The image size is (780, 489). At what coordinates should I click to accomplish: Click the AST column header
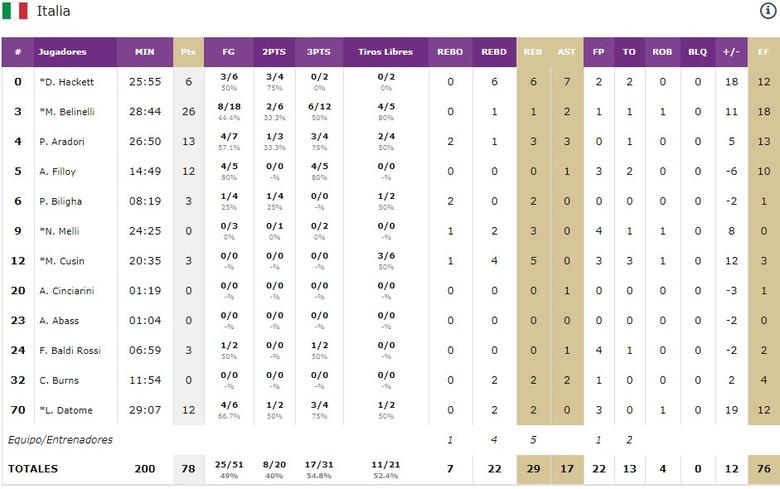point(566,52)
